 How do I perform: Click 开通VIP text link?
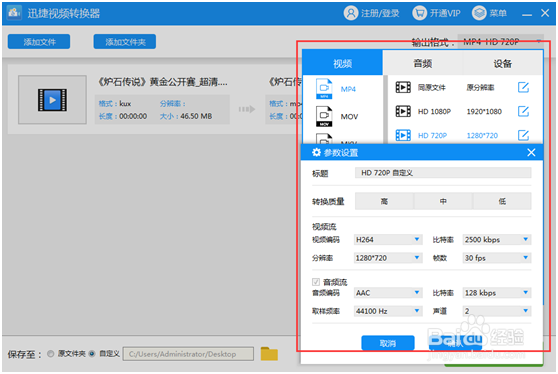[445, 14]
